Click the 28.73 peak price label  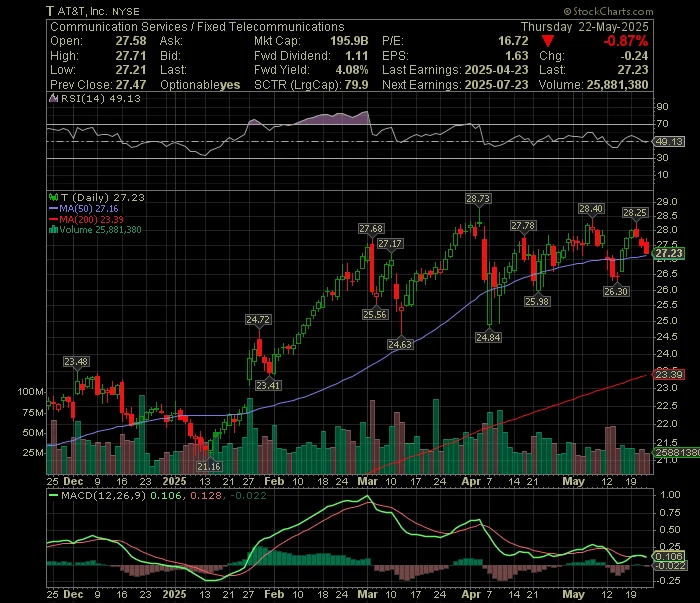pos(478,199)
